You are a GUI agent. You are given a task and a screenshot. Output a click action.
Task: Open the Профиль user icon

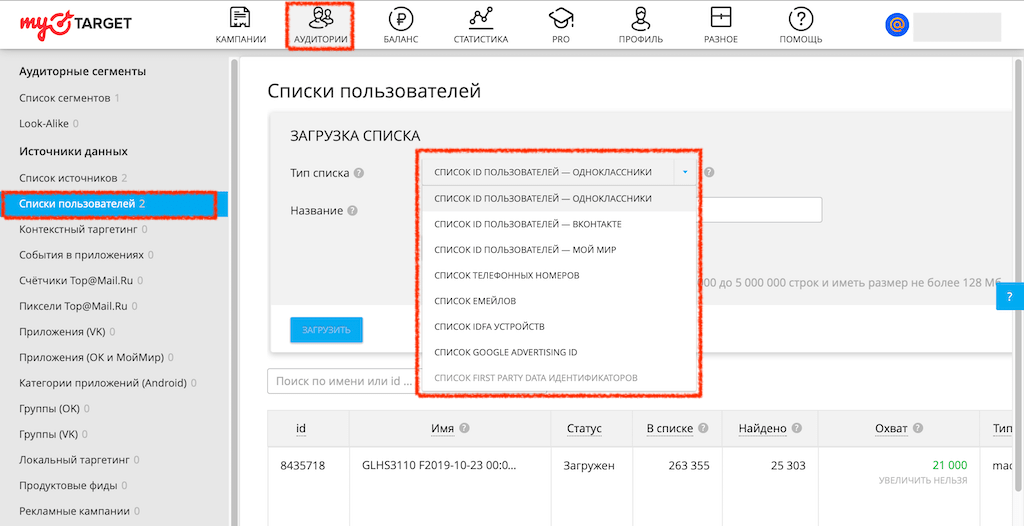click(641, 18)
